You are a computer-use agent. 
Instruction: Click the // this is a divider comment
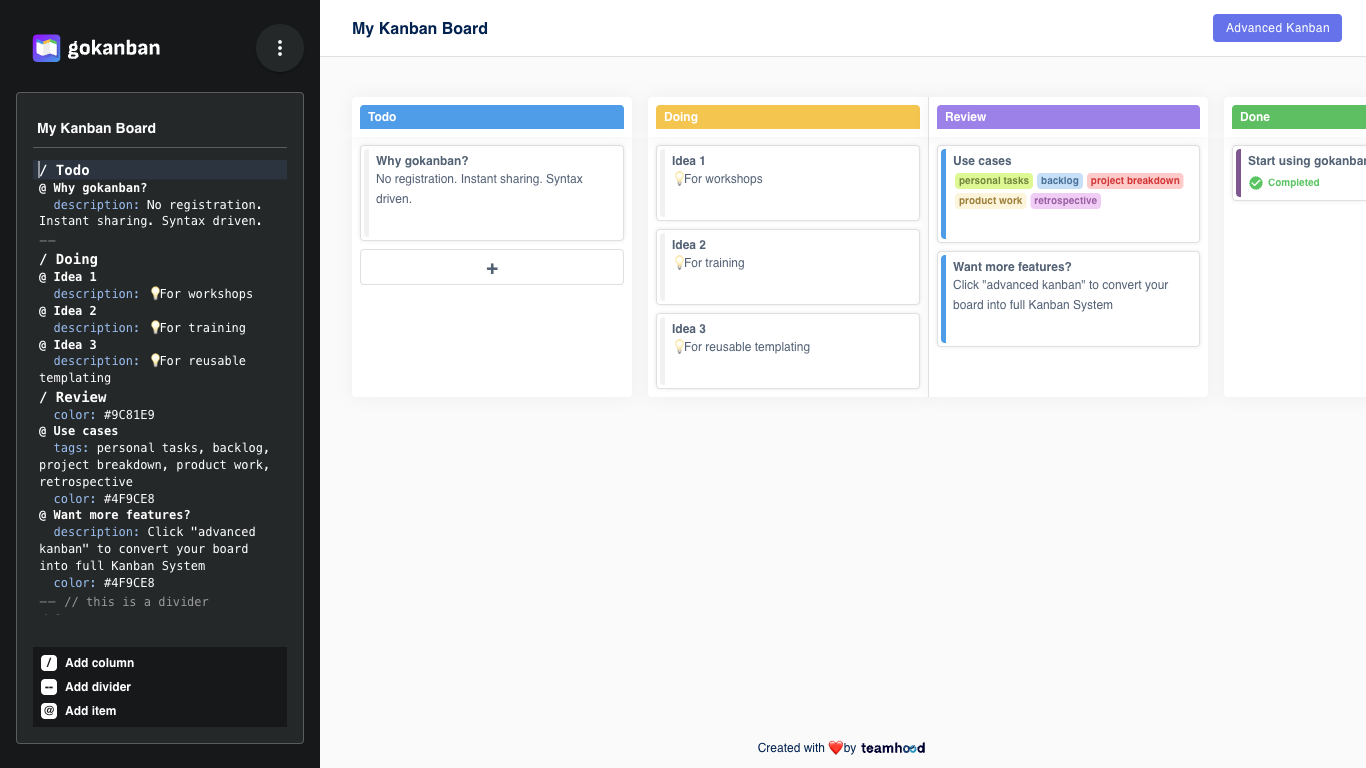[137, 602]
